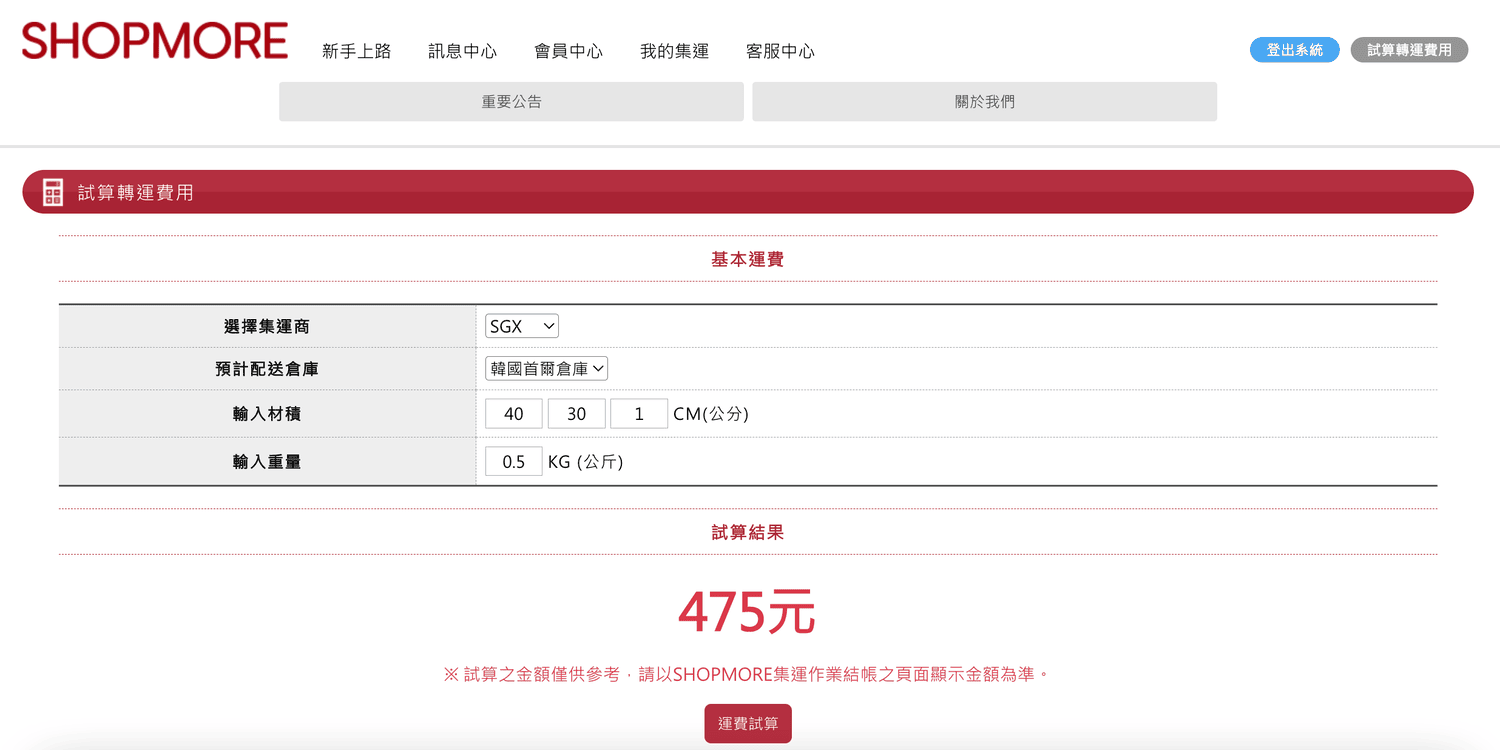Click the 預計配送倉庫 label
Screen dimensions: 1500x750
tap(267, 369)
